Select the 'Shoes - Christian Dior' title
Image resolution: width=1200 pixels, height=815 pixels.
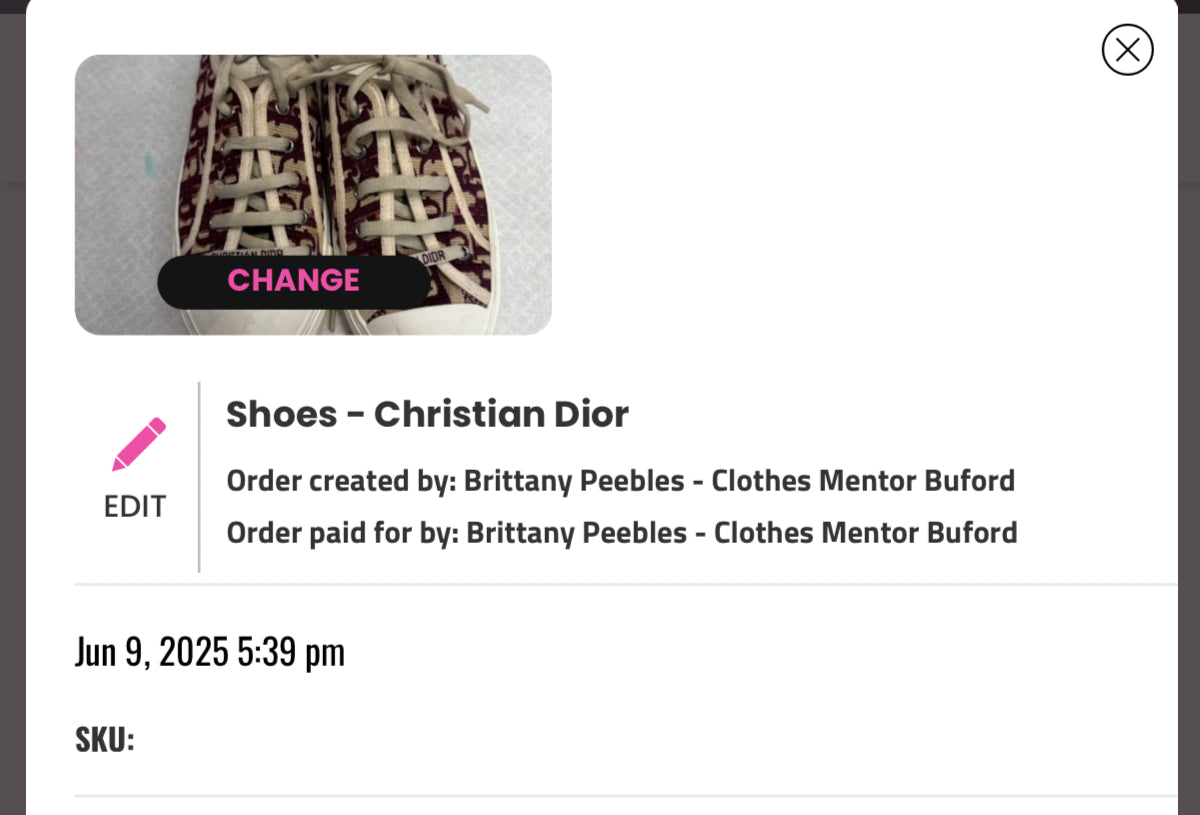click(x=427, y=414)
